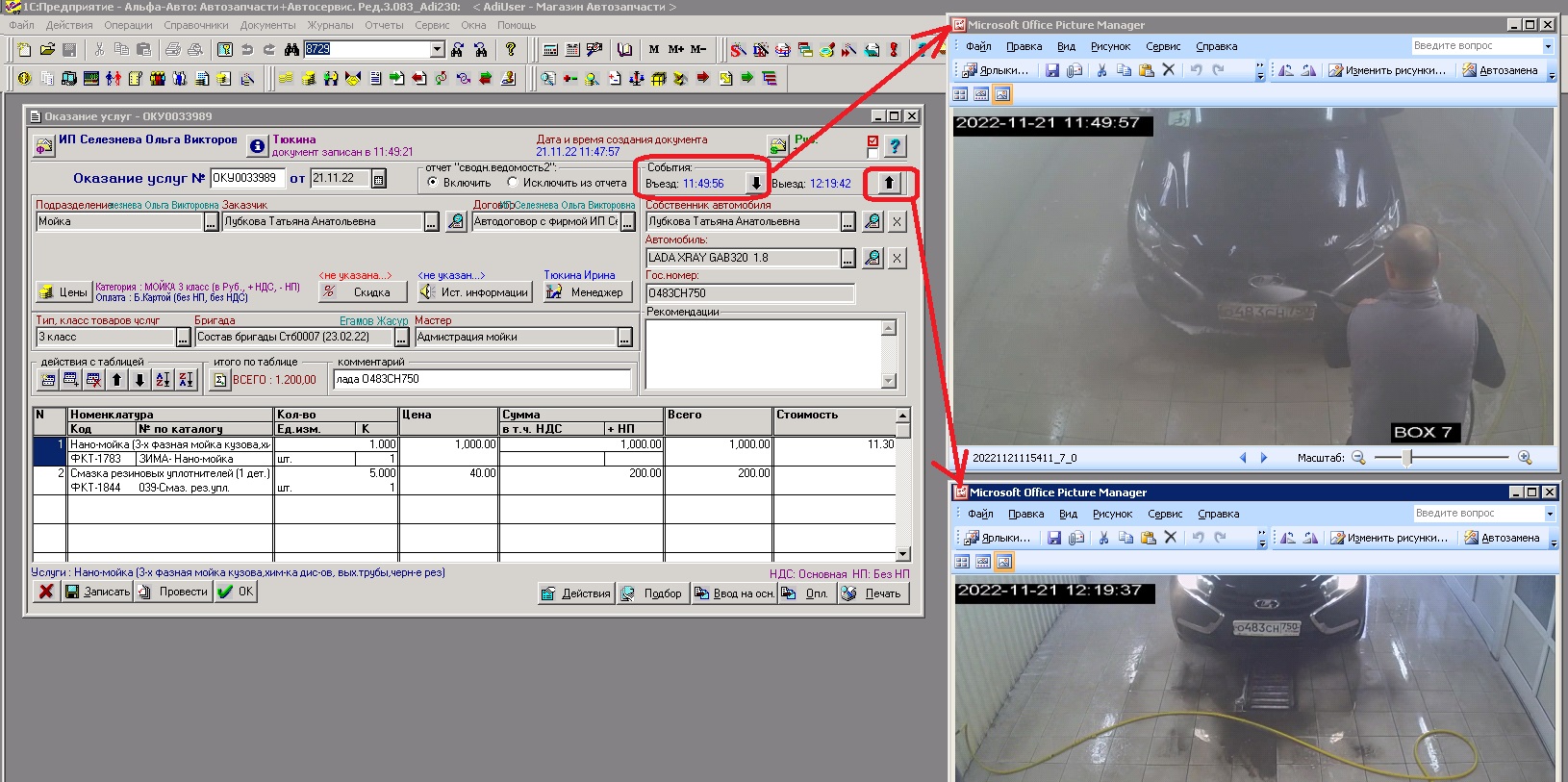This screenshot has width=1568, height=782.
Task: Expand the 8729 search combo box dropdown
Action: pyautogui.click(x=438, y=49)
